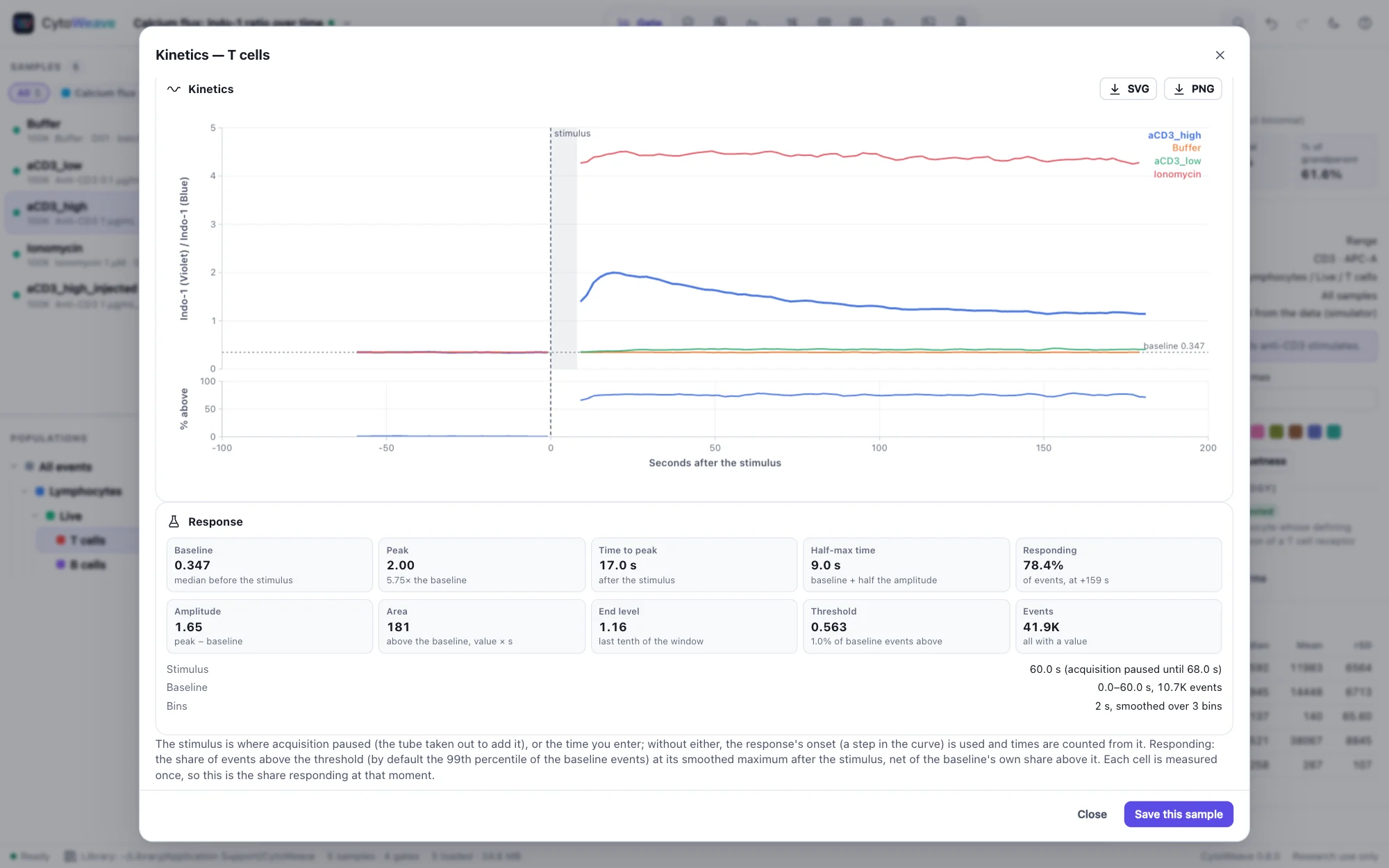The image size is (1389, 868).
Task: Click the Baseline 0.347 stat card
Action: pyautogui.click(x=269, y=565)
